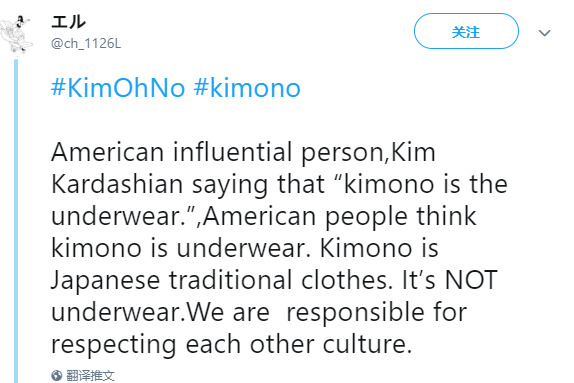Click the @ch_1126L username handle
This screenshot has height=383, width=574.
coord(86,44)
